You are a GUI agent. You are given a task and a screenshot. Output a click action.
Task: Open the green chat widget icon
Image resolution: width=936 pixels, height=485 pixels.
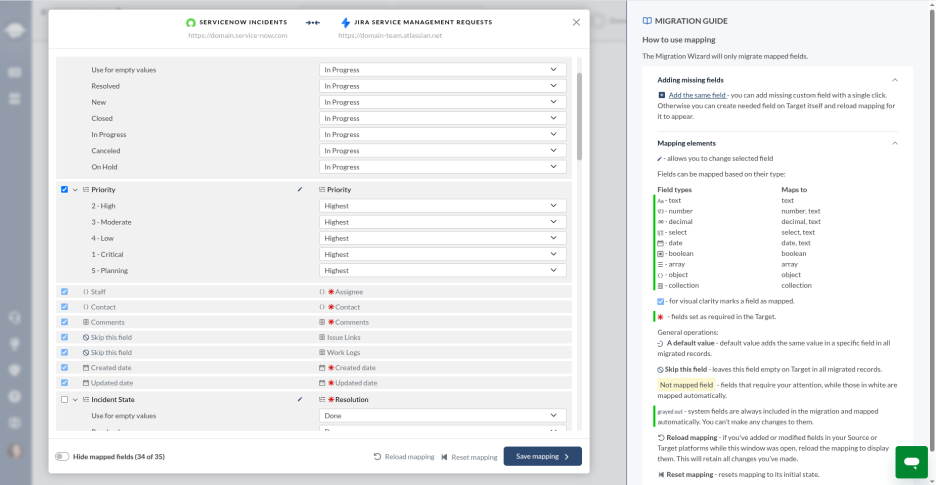[911, 462]
